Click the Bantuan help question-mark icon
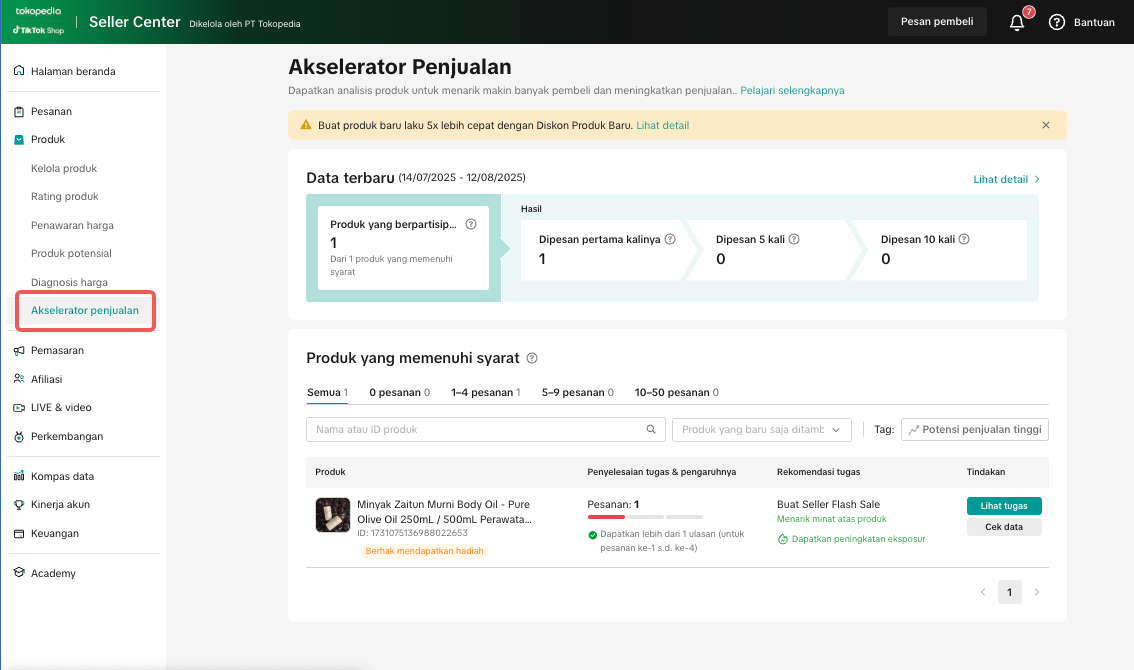Screen dimensions: 1134x670 [1057, 22]
